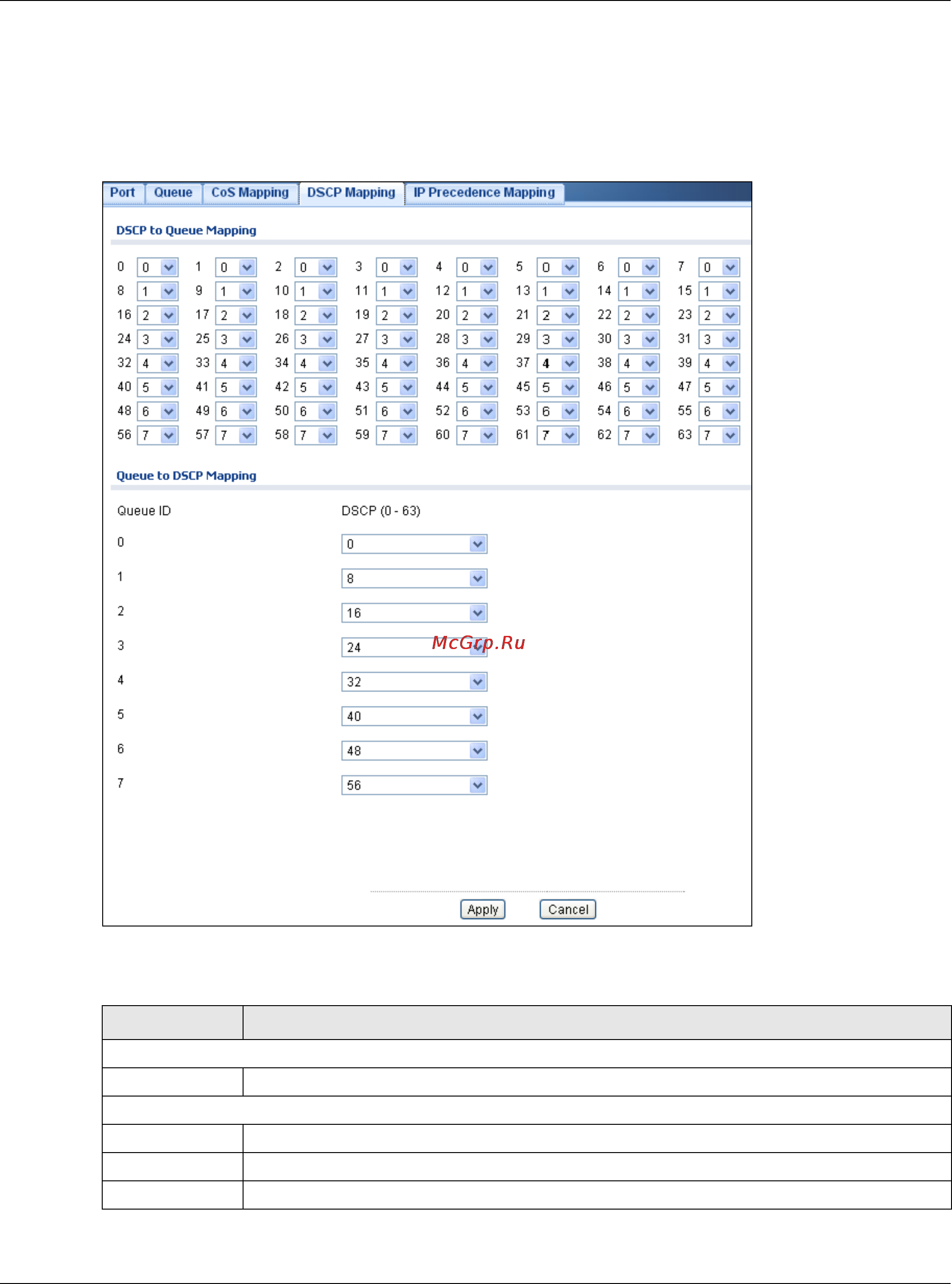The width and height of the screenshot is (952, 1284).
Task: Click the 'Queue ID' column label
Action: pyautogui.click(x=144, y=511)
